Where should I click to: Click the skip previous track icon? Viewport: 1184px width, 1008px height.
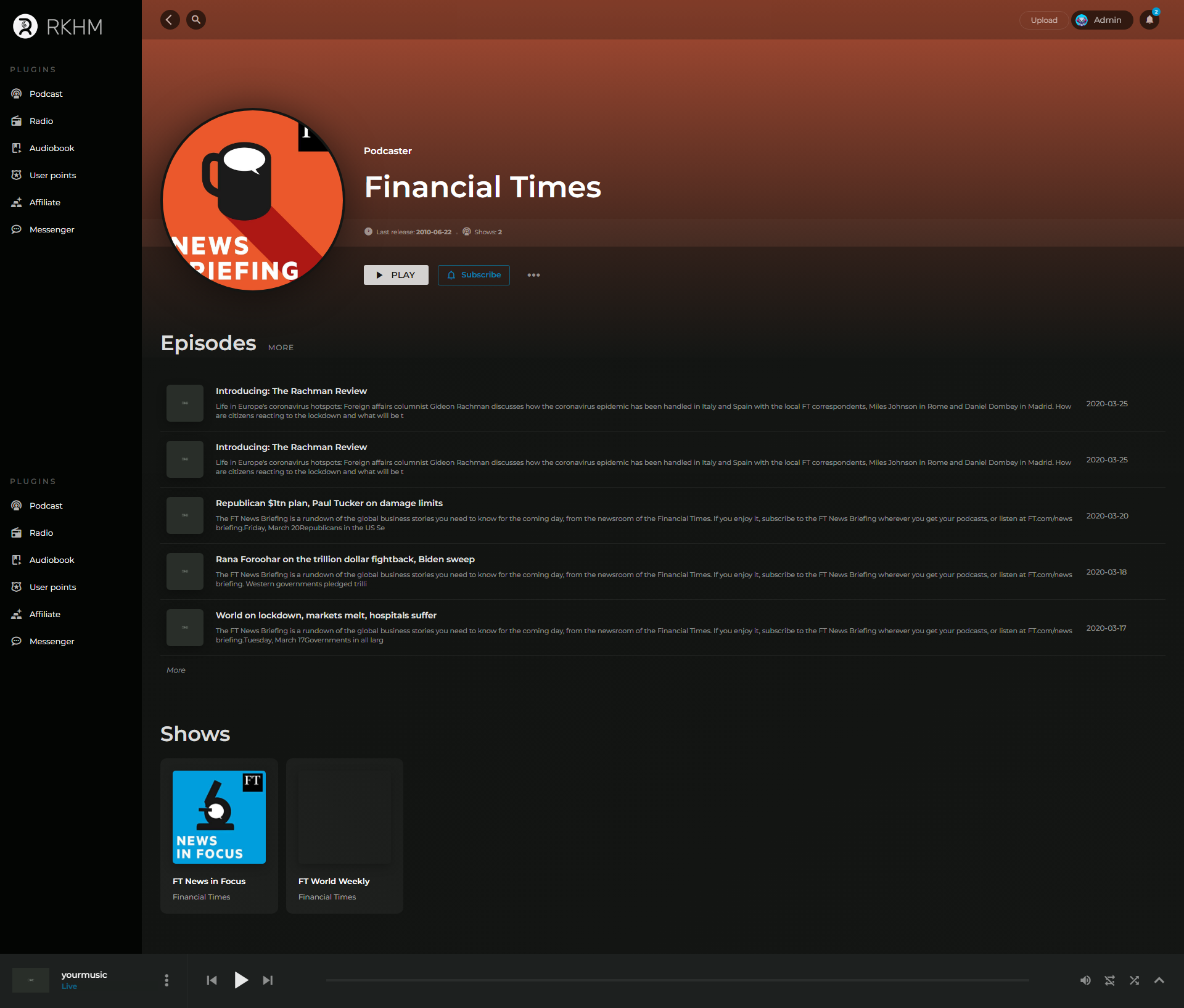[212, 980]
